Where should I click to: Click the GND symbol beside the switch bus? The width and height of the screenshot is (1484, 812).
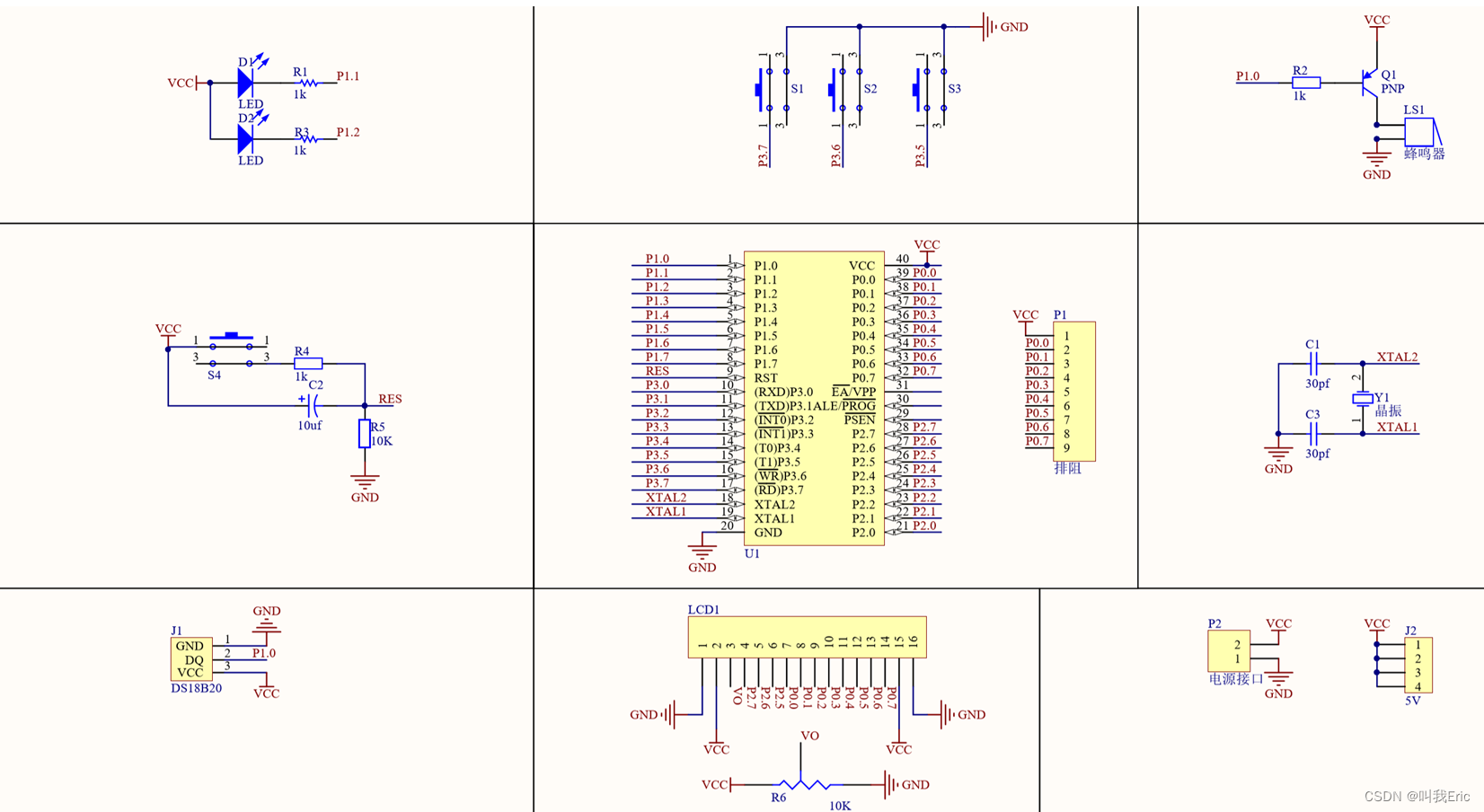click(990, 27)
